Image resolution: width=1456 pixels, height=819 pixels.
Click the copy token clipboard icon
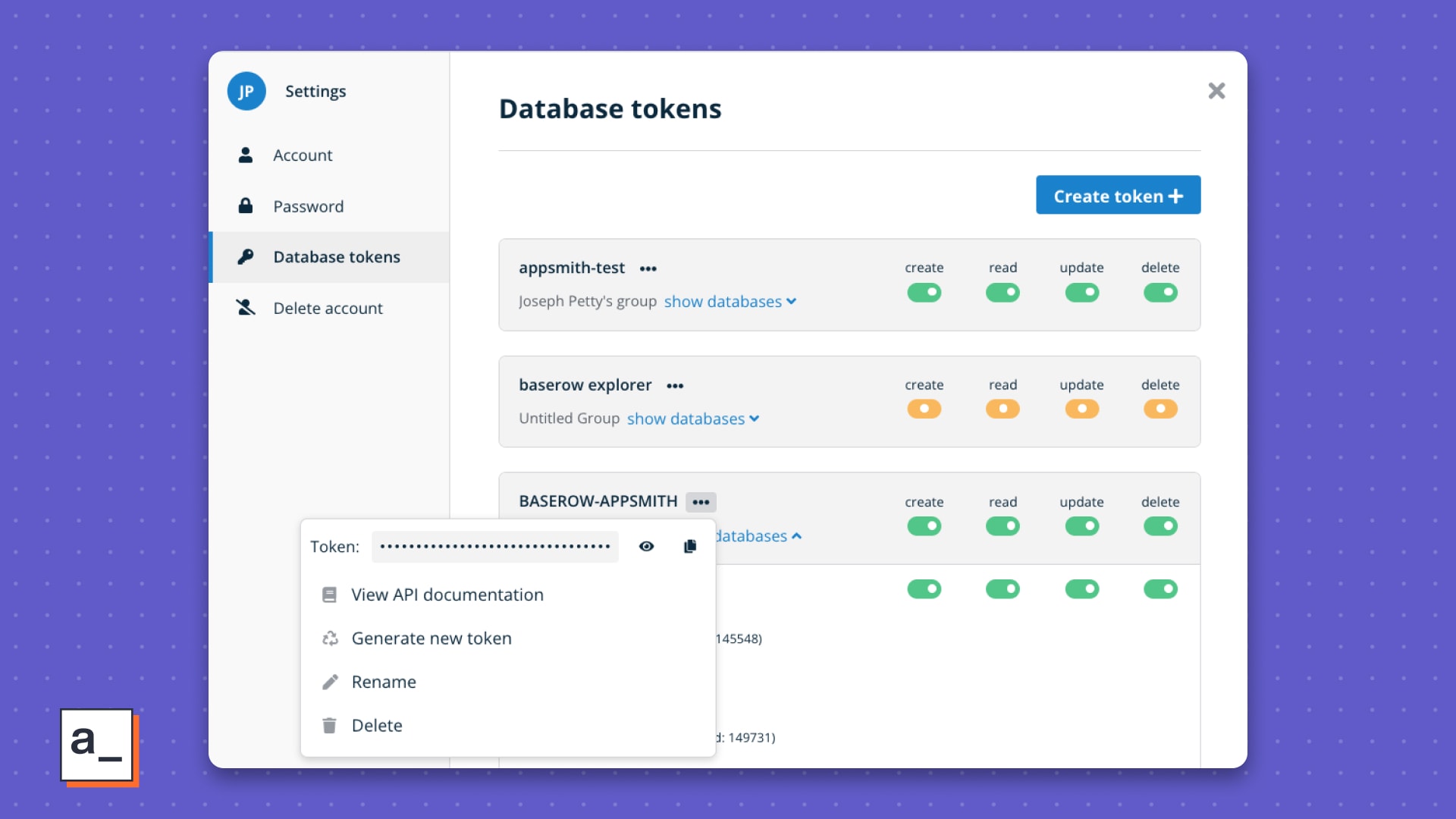(x=689, y=546)
